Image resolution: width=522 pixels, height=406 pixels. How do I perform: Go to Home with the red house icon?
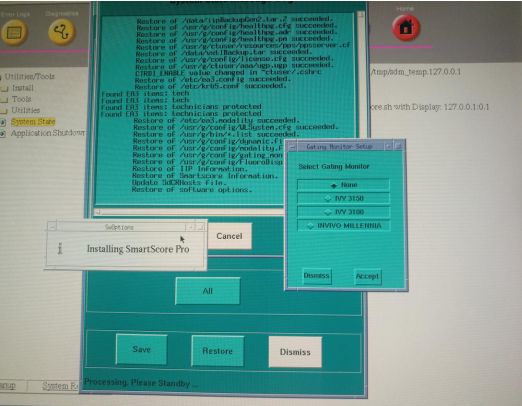(x=406, y=27)
